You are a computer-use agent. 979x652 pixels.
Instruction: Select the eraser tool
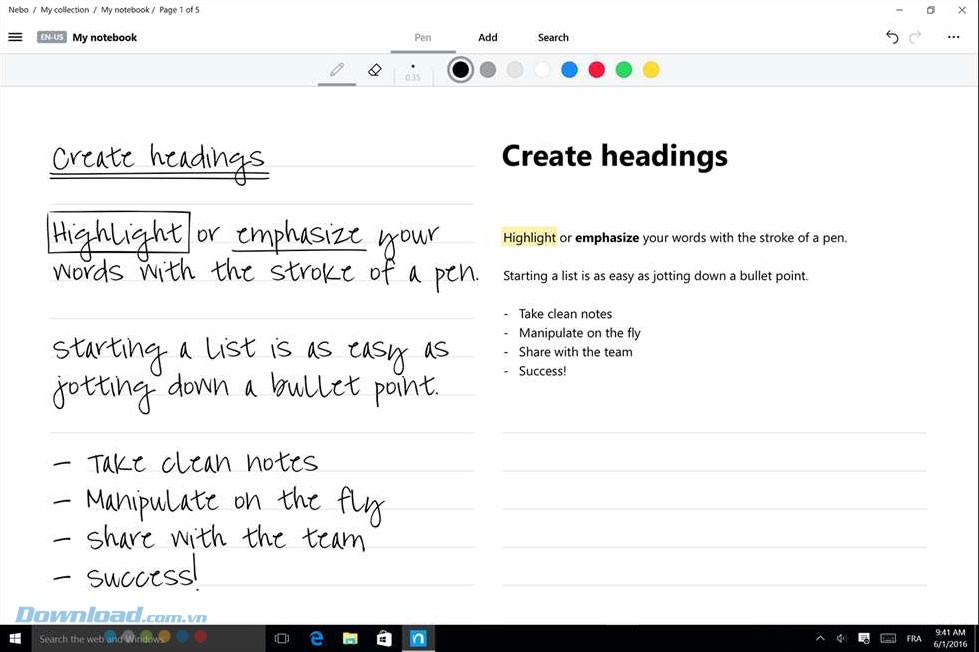(x=375, y=70)
